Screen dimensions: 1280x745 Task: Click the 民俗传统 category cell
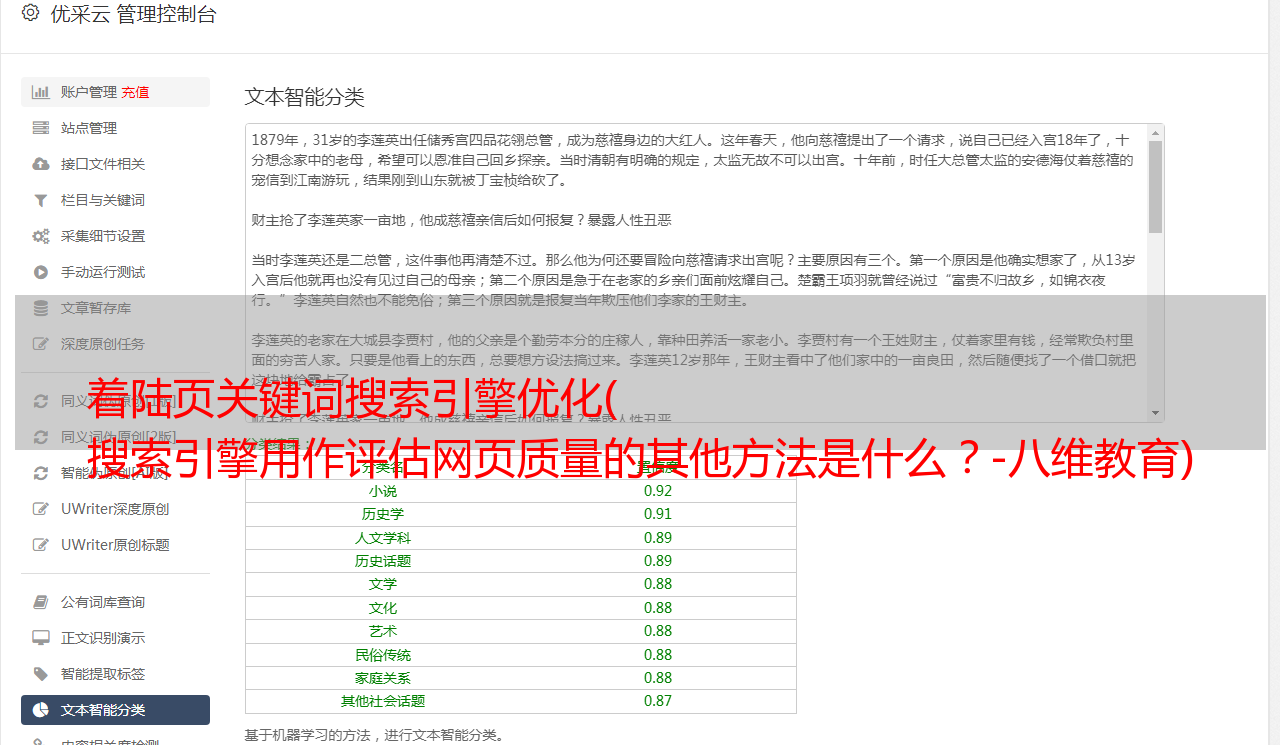click(383, 655)
